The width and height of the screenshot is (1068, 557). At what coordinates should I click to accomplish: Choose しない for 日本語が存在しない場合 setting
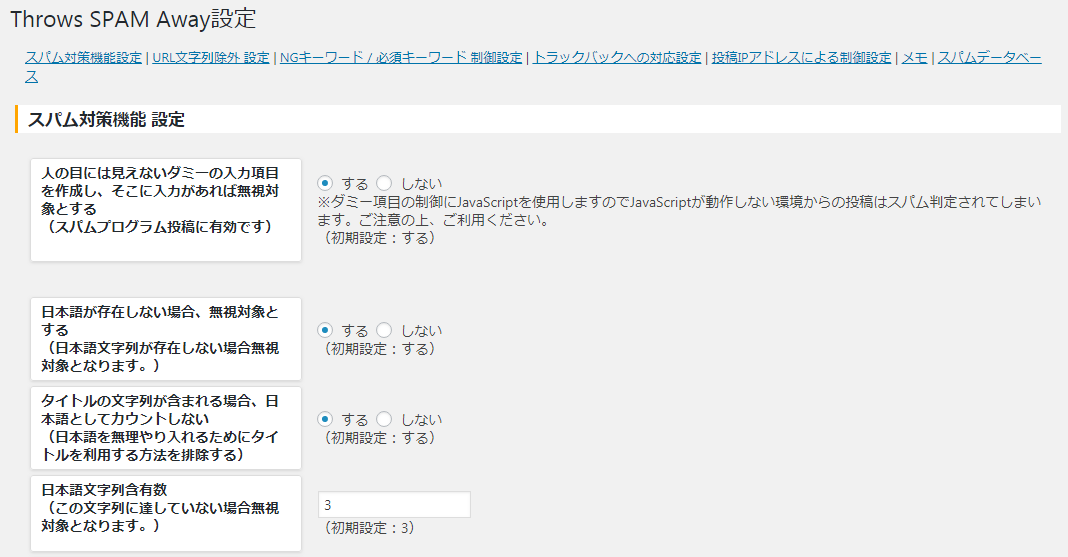point(384,330)
